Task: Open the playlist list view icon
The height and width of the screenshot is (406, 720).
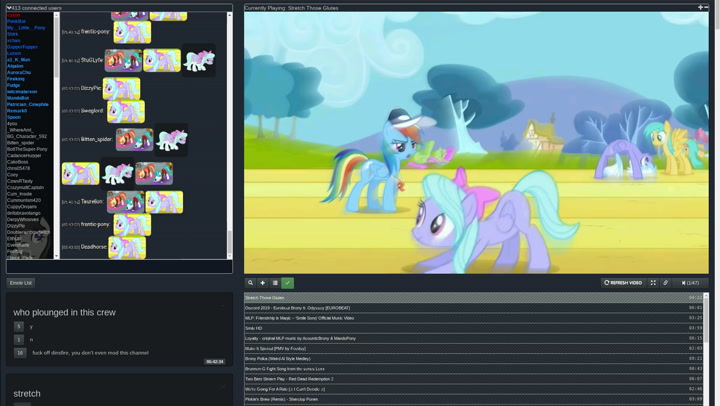Action: 275,283
